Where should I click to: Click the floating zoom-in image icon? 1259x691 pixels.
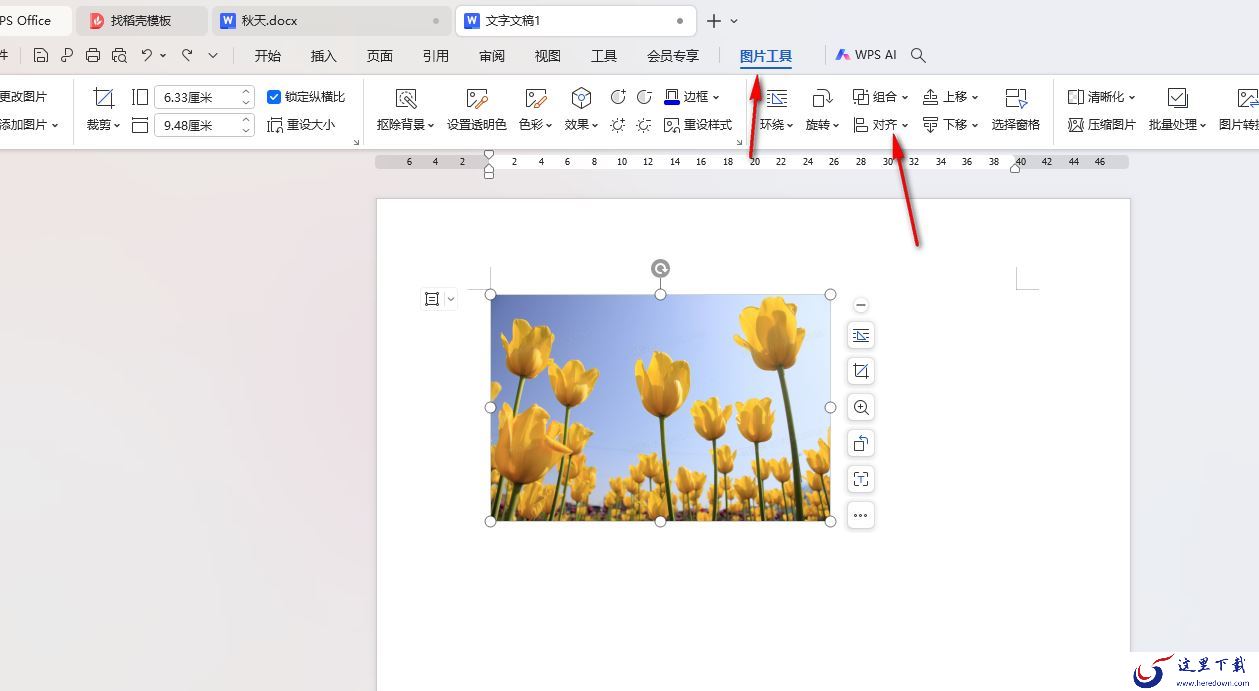[860, 407]
